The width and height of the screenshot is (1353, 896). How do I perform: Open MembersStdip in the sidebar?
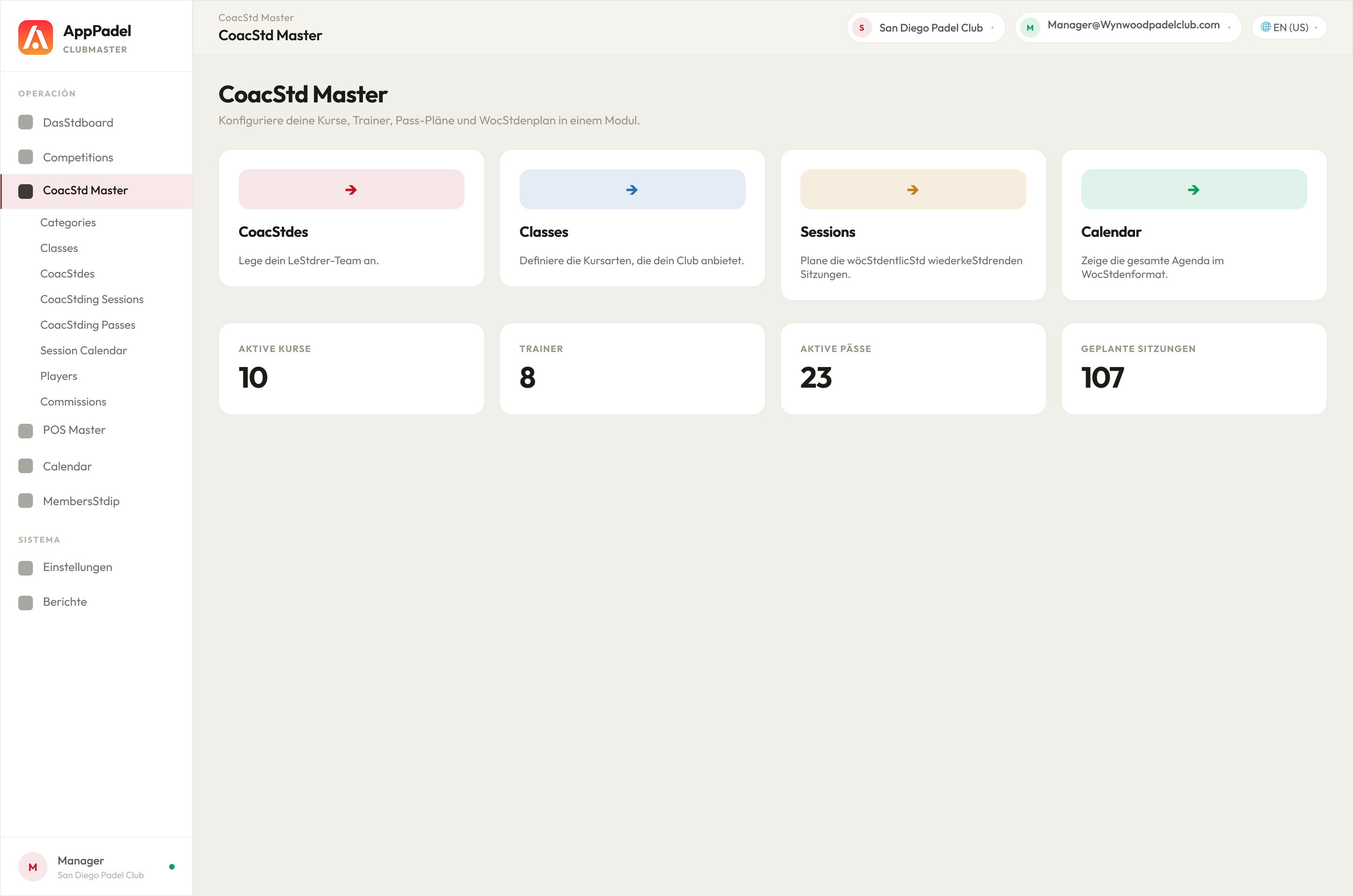[96, 501]
